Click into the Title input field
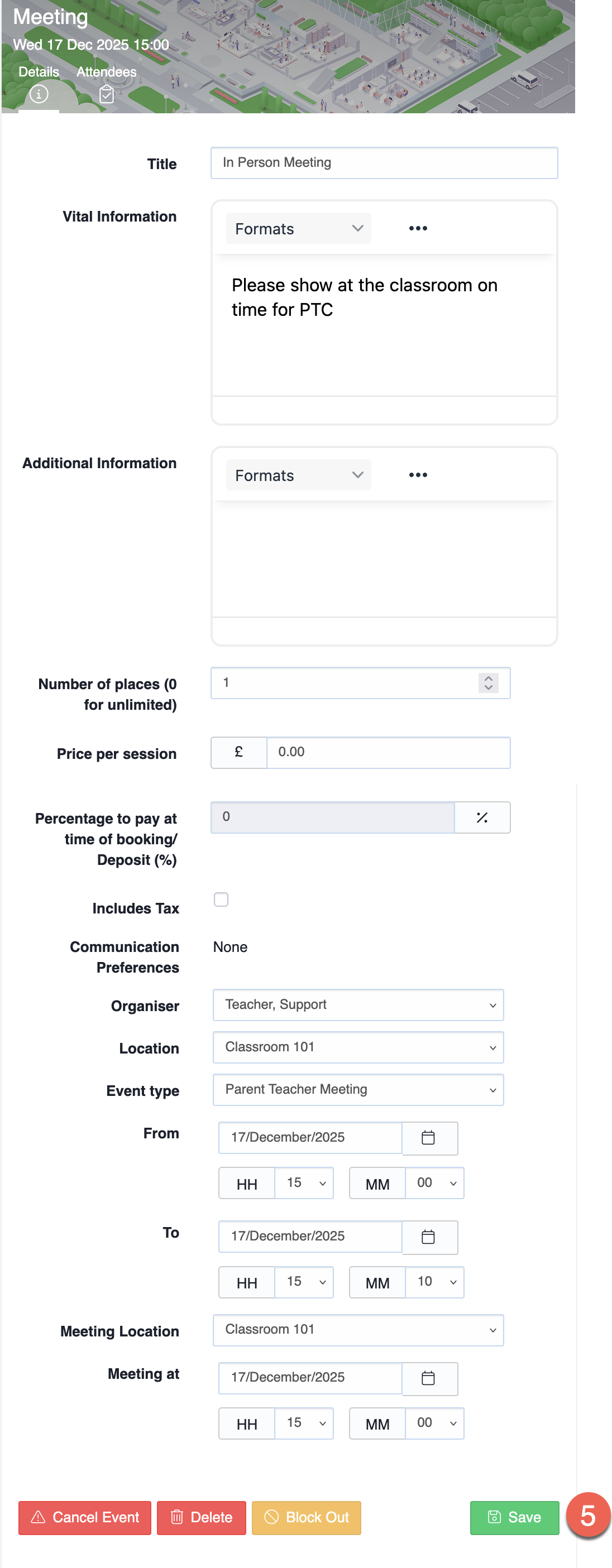The width and height of the screenshot is (612, 1568). click(x=384, y=163)
